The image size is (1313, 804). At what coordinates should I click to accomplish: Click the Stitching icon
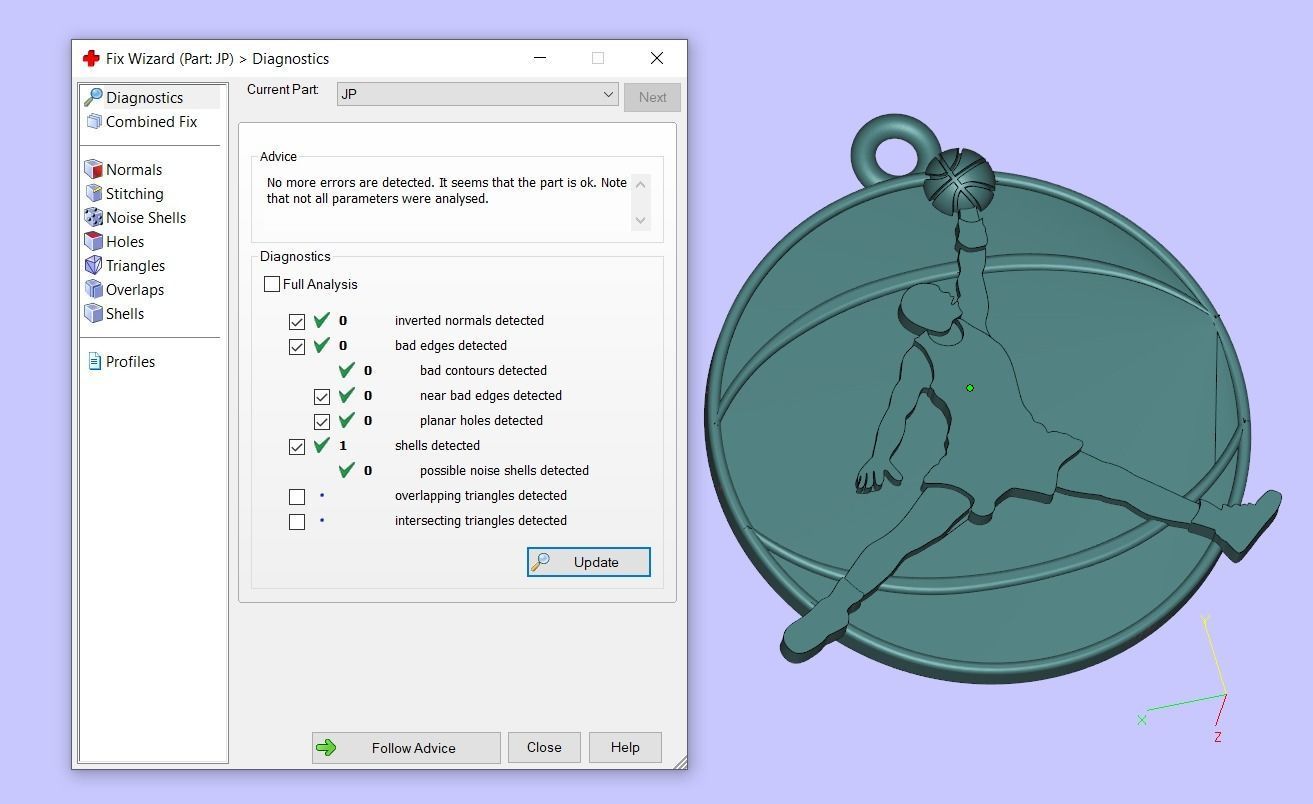pyautogui.click(x=94, y=193)
